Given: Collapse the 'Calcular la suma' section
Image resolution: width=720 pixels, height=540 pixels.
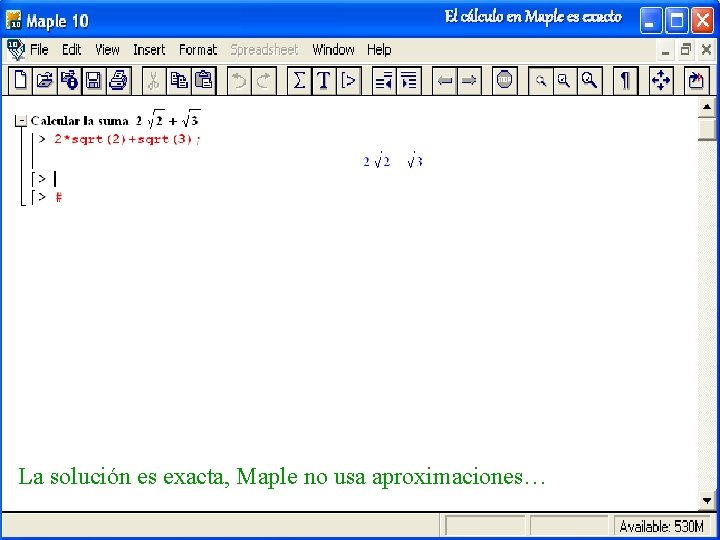Looking at the screenshot, I should [x=21, y=121].
